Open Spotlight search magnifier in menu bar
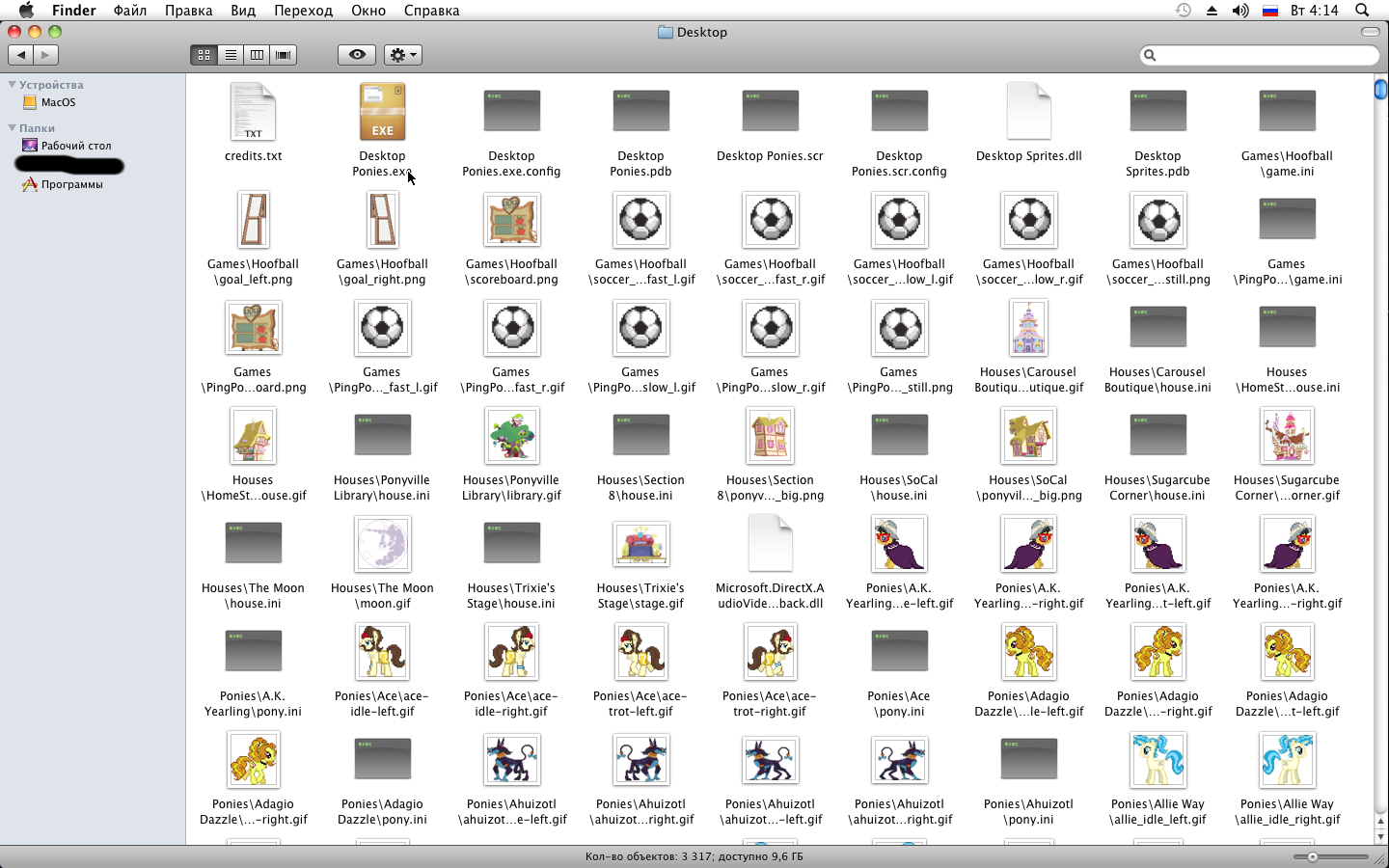Viewport: 1389px width, 868px height. 1362,11
